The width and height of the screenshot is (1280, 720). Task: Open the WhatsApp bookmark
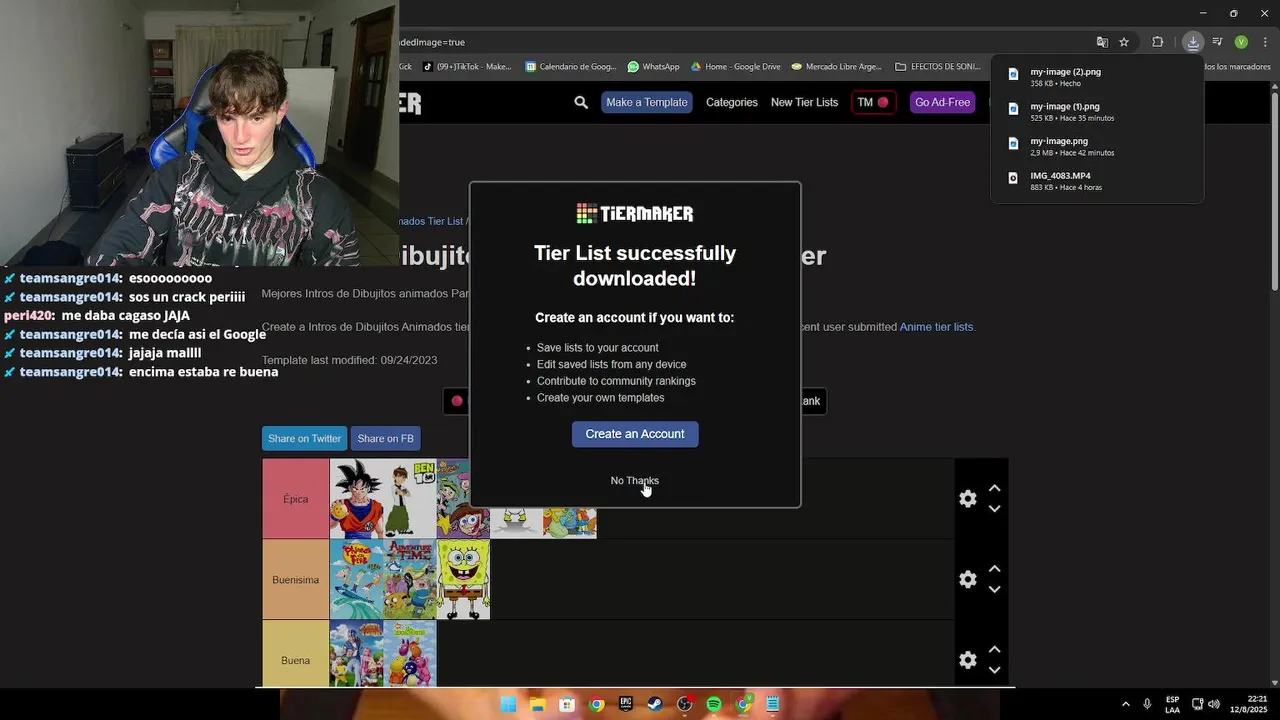[x=653, y=67]
